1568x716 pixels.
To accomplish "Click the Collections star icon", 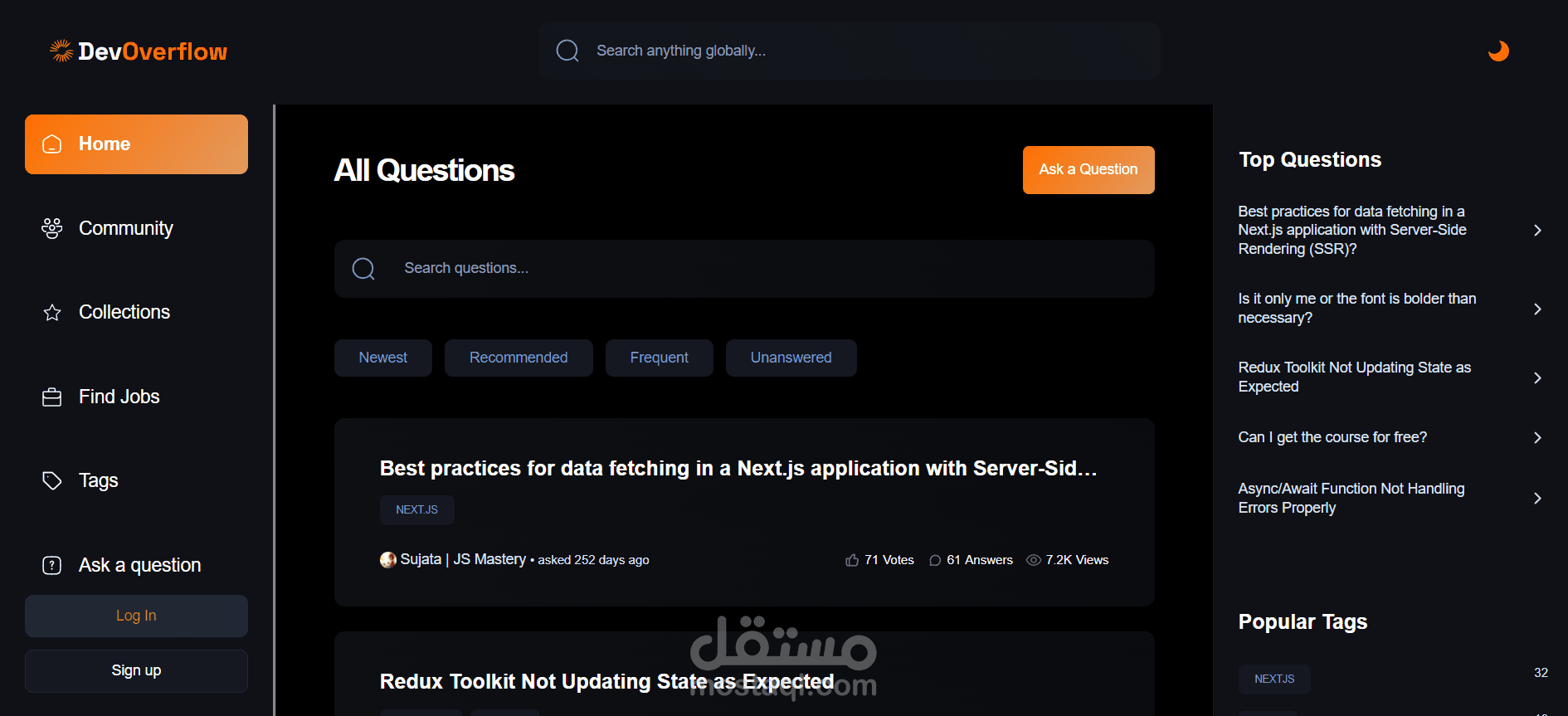I will (x=52, y=313).
